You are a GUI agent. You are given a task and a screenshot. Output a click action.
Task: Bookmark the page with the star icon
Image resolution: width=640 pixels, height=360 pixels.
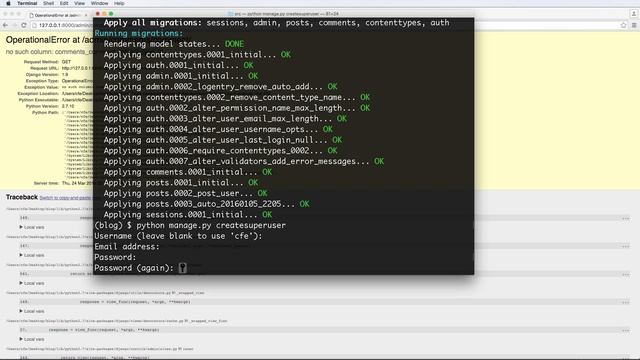[x=623, y=25]
